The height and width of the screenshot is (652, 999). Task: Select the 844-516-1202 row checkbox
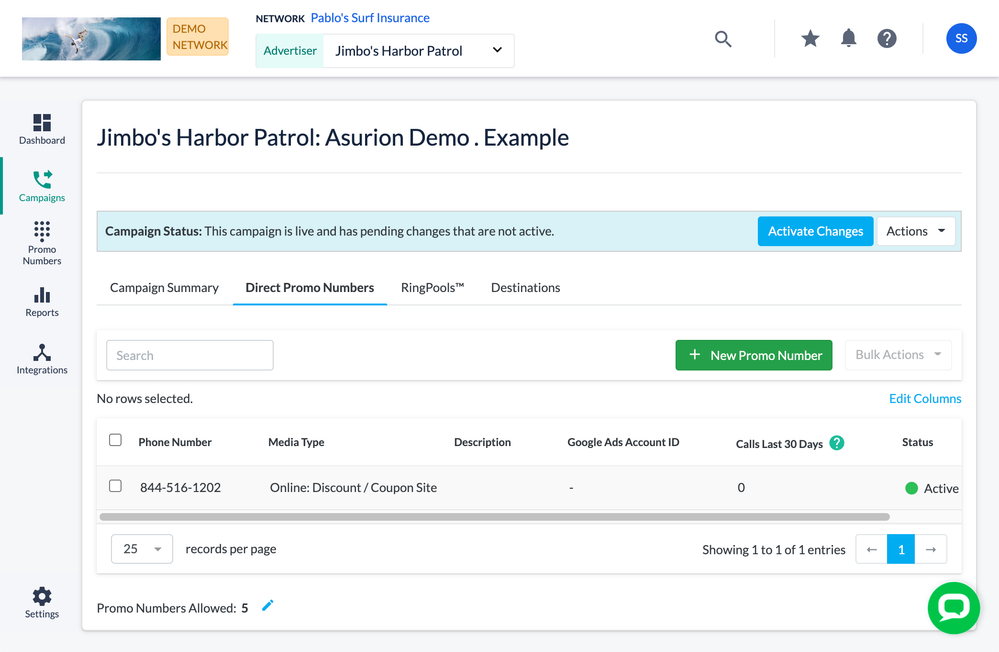[x=115, y=486]
